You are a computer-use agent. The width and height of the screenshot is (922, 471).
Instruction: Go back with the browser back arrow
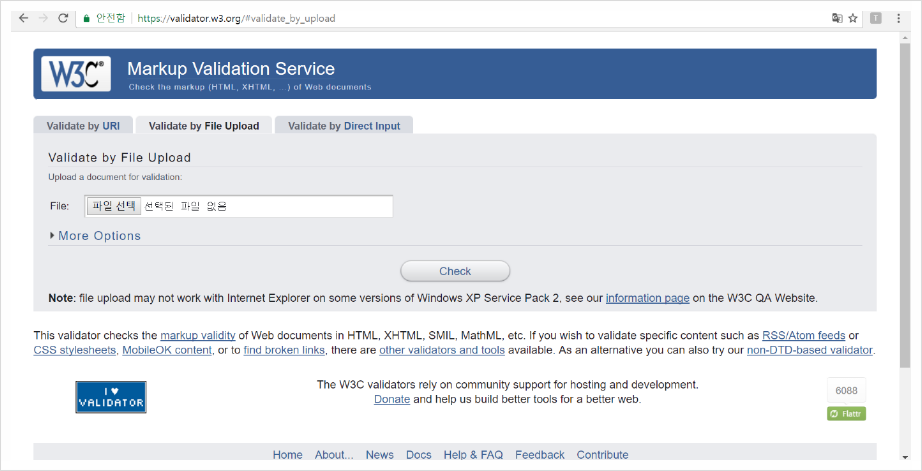(24, 18)
